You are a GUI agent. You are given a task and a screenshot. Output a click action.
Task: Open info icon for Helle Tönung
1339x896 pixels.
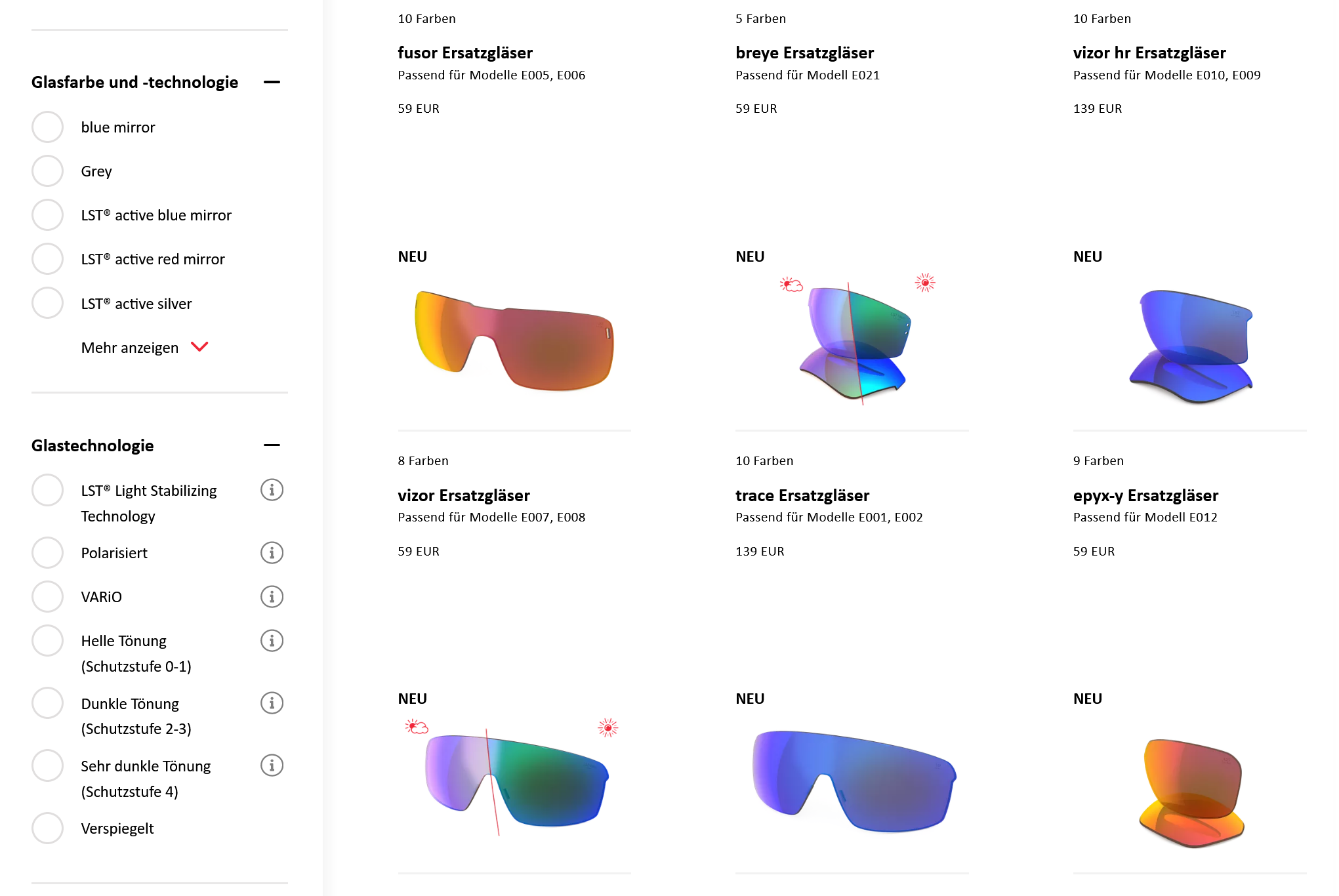[x=272, y=641]
